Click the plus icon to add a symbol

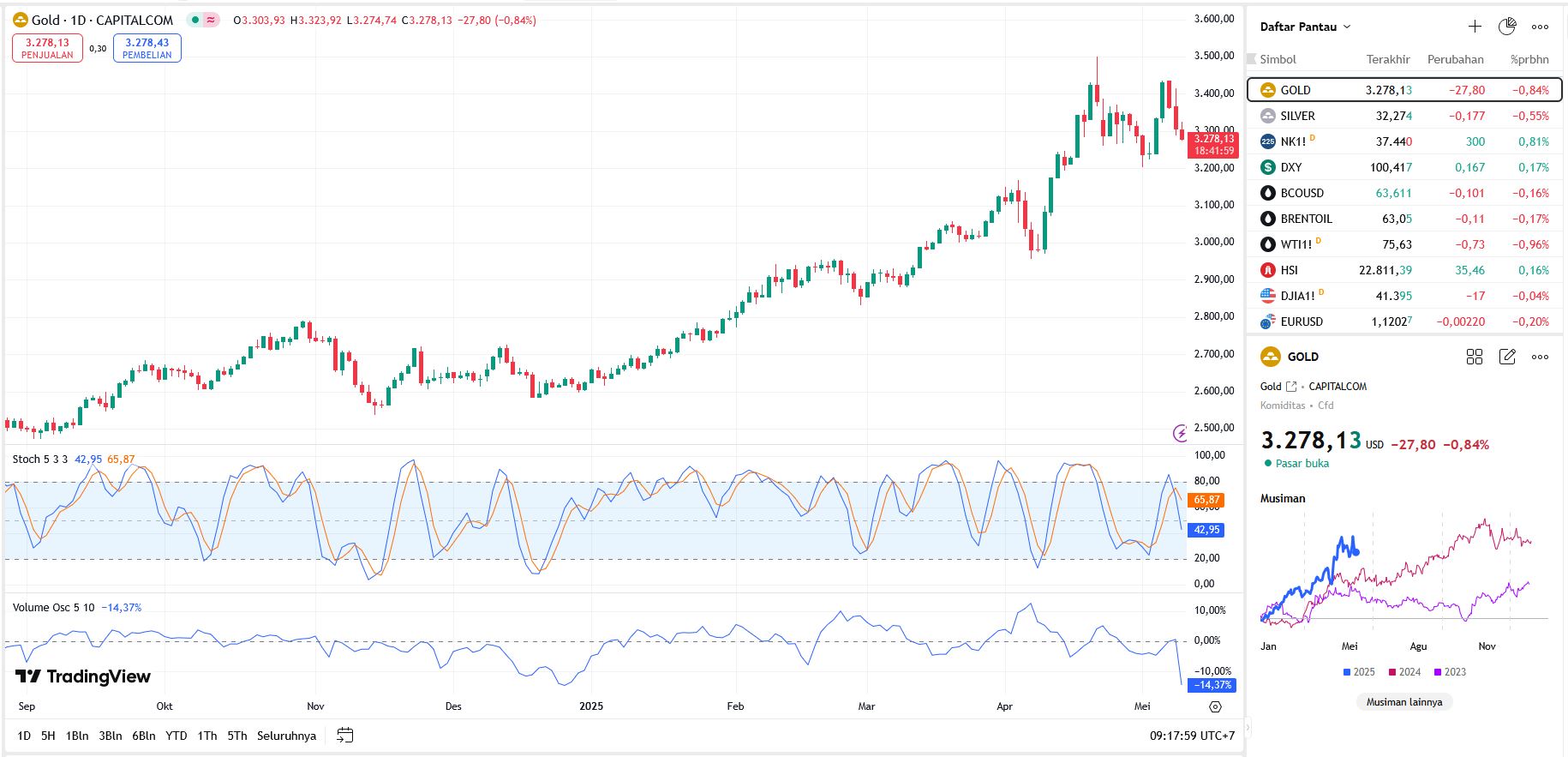click(1475, 27)
